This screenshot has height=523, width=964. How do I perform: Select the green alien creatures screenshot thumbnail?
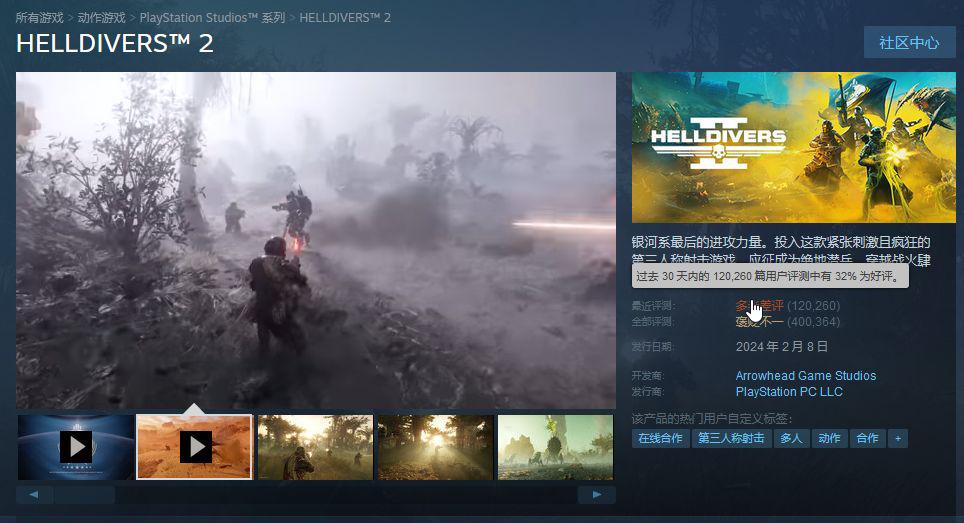pos(555,447)
